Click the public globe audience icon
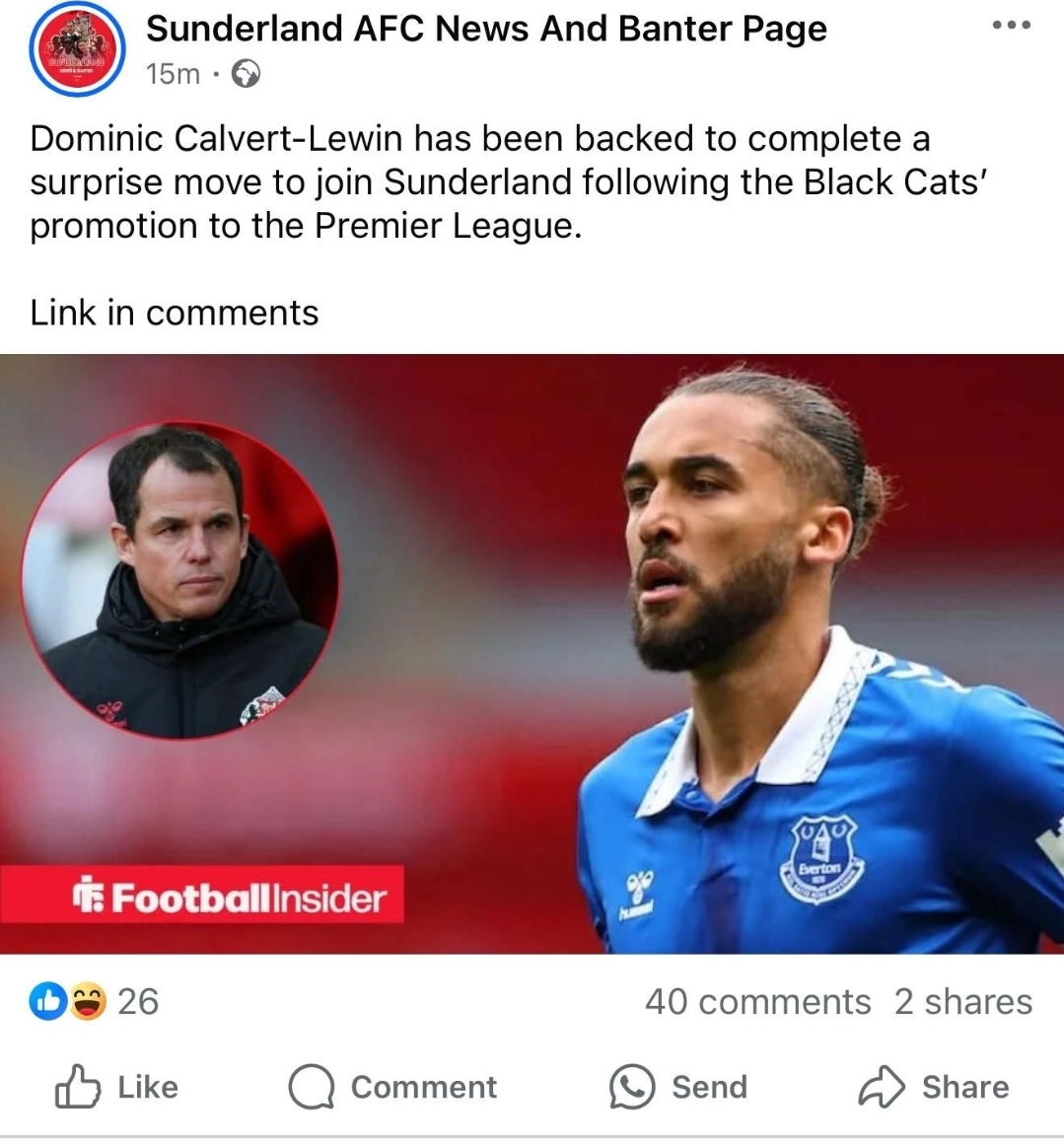Image resolution: width=1064 pixels, height=1144 pixels. [246, 74]
